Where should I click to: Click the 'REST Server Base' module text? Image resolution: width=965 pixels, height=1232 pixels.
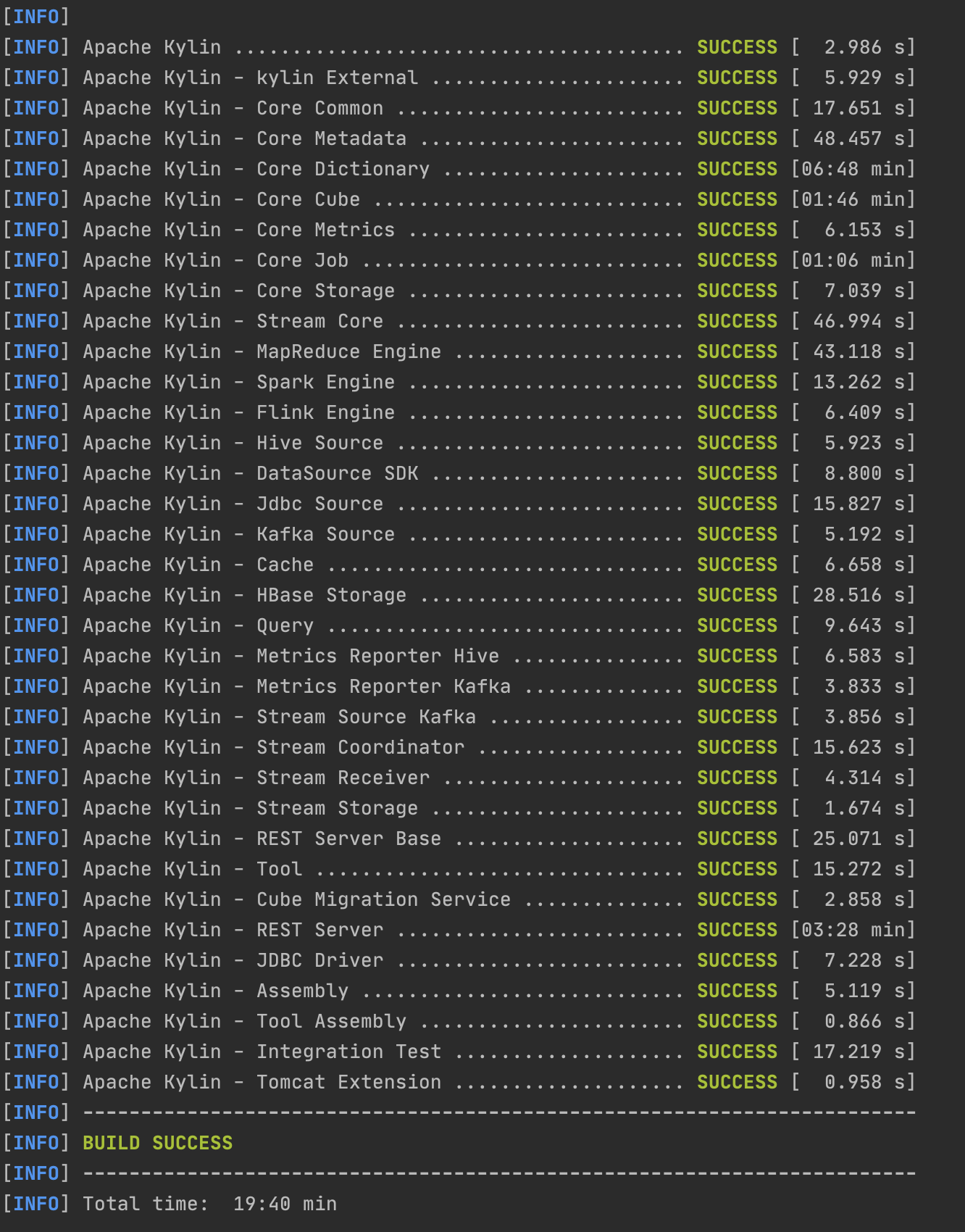[x=348, y=838]
